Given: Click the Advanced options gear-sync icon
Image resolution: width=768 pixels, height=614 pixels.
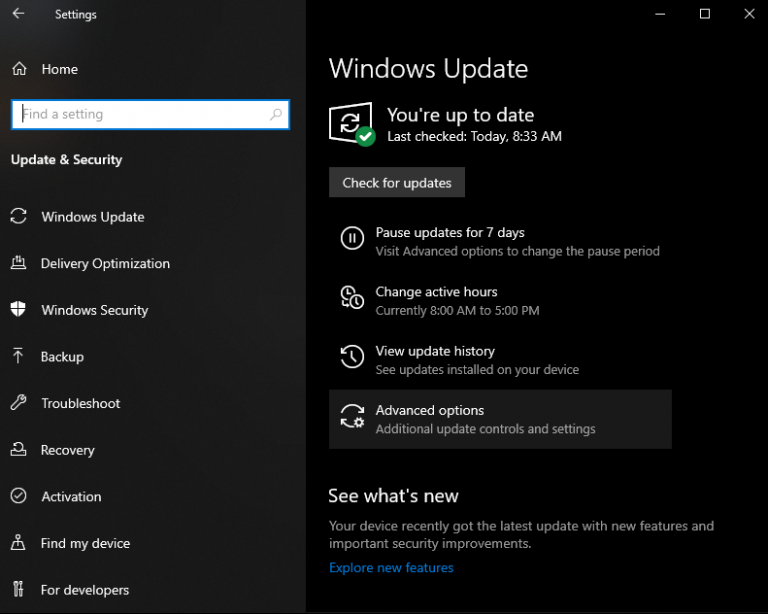Looking at the screenshot, I should pyautogui.click(x=352, y=416).
